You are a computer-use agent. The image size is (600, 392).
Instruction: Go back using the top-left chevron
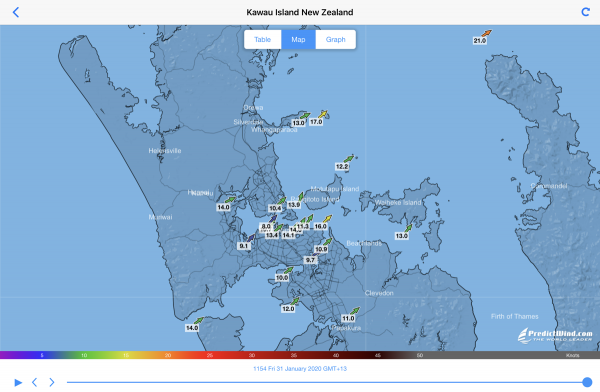tap(16, 12)
